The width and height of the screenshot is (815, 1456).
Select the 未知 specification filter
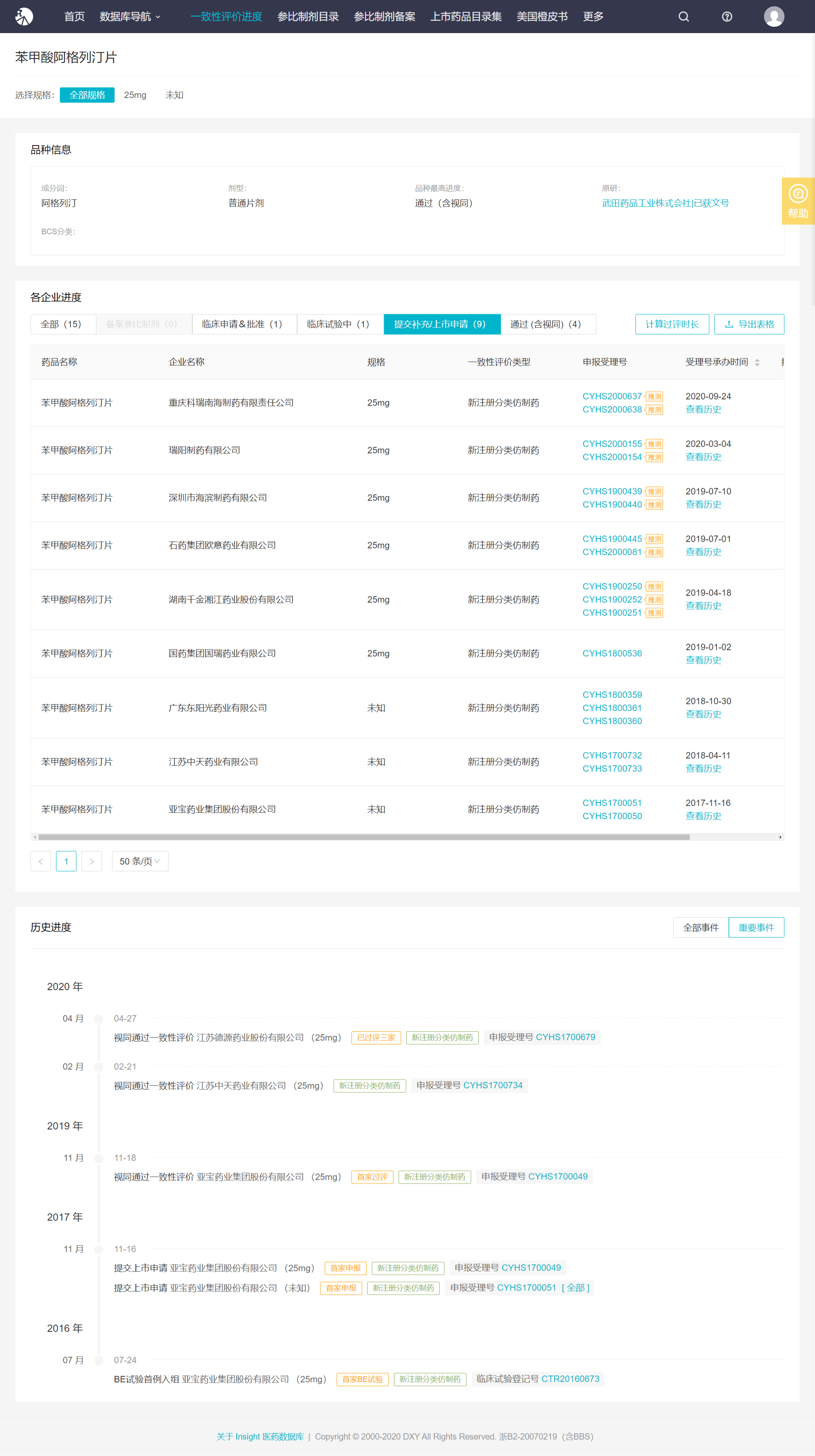pos(174,95)
